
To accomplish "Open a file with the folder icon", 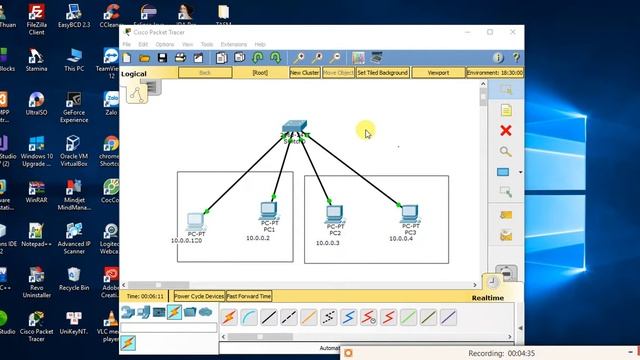I will 144,58.
